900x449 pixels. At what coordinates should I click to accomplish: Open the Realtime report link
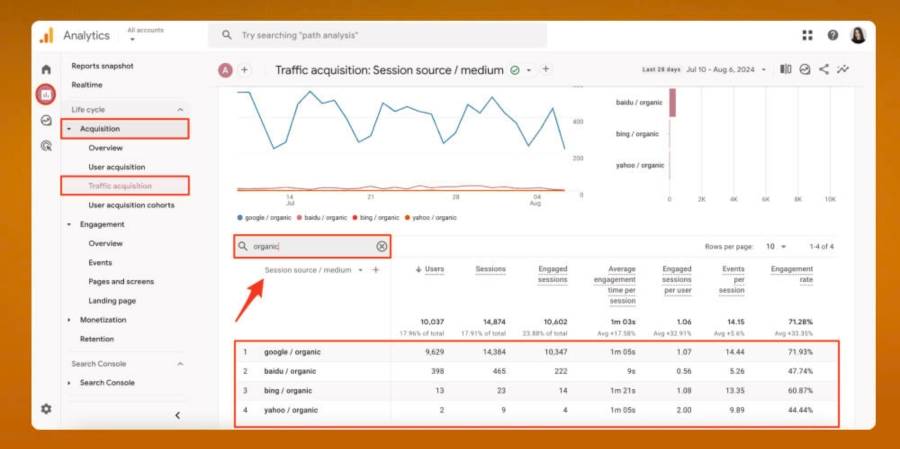tap(87, 85)
